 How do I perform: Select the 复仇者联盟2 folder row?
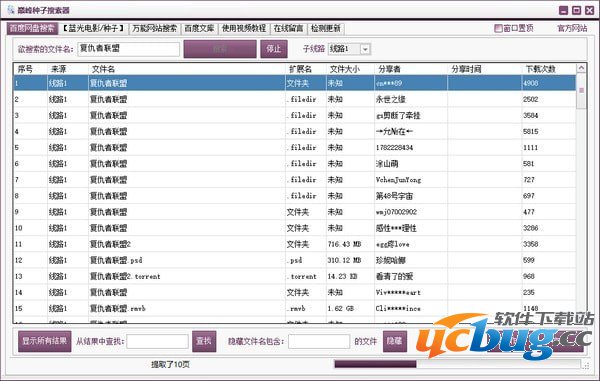tap(295, 244)
